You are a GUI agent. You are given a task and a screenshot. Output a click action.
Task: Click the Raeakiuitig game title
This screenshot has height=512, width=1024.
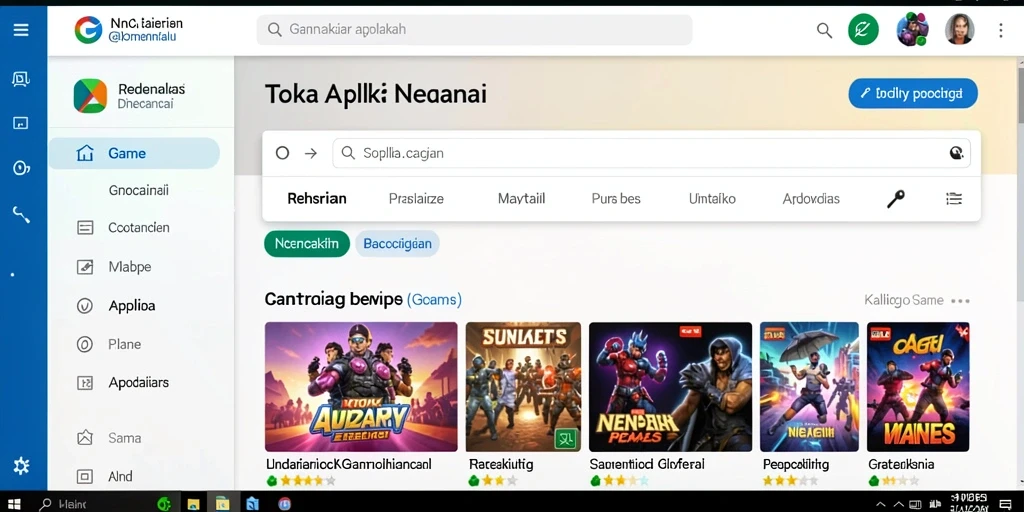(x=501, y=464)
